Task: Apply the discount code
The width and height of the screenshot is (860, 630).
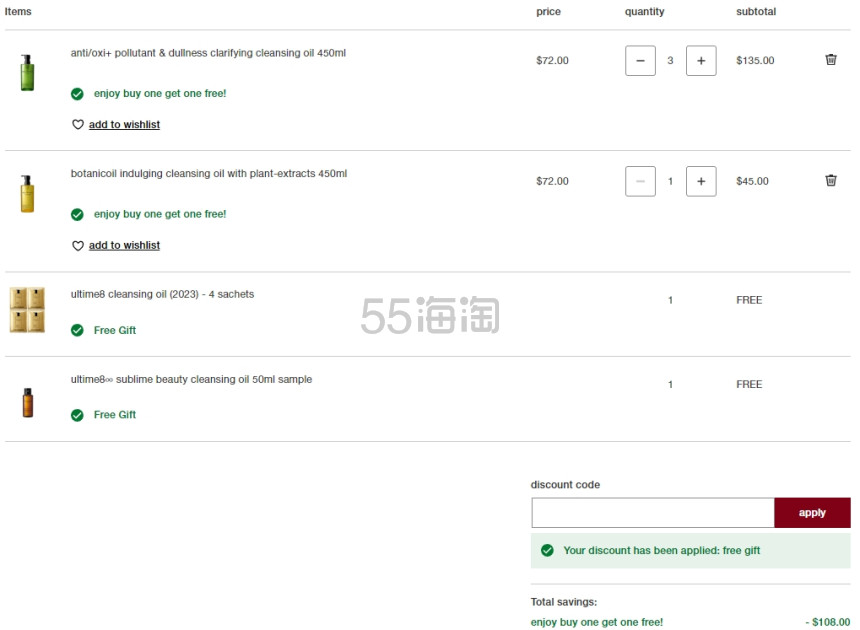Action: click(x=812, y=513)
